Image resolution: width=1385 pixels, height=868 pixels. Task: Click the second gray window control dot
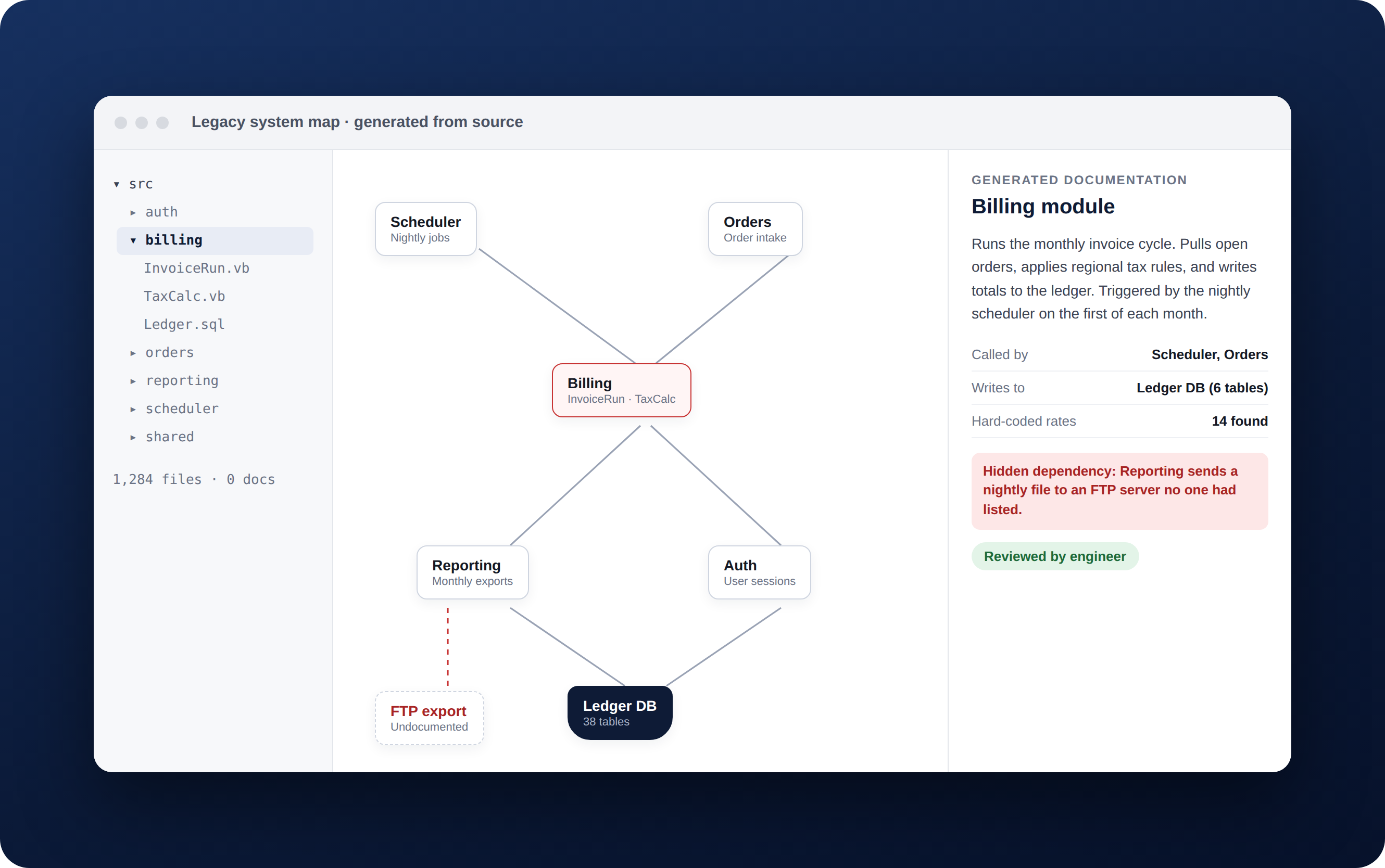coord(141,122)
